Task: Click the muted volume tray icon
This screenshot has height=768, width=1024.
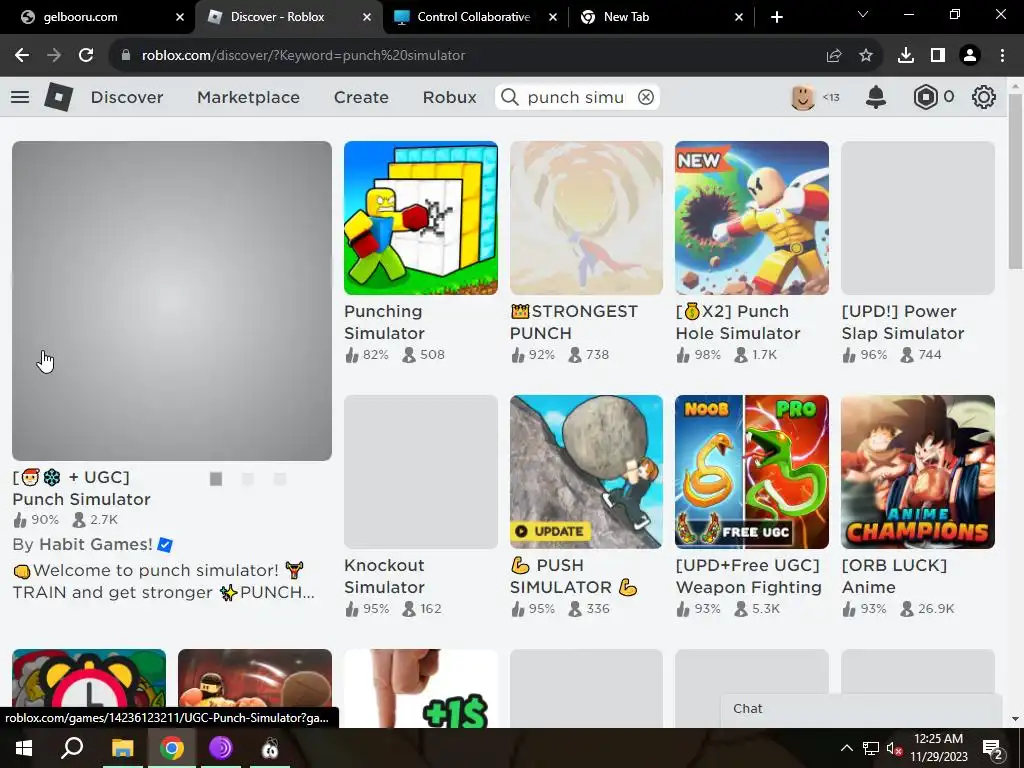Action: 895,749
